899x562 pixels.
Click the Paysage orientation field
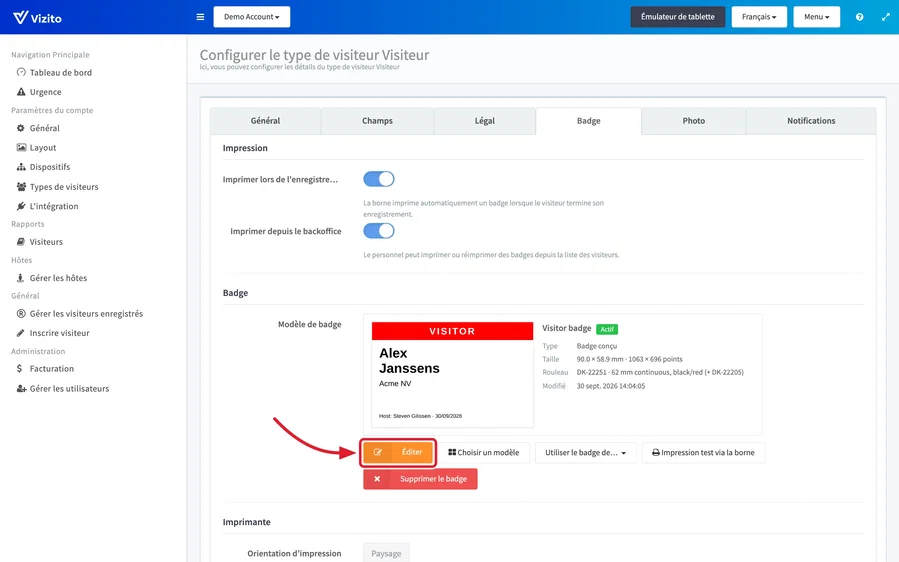[386, 553]
